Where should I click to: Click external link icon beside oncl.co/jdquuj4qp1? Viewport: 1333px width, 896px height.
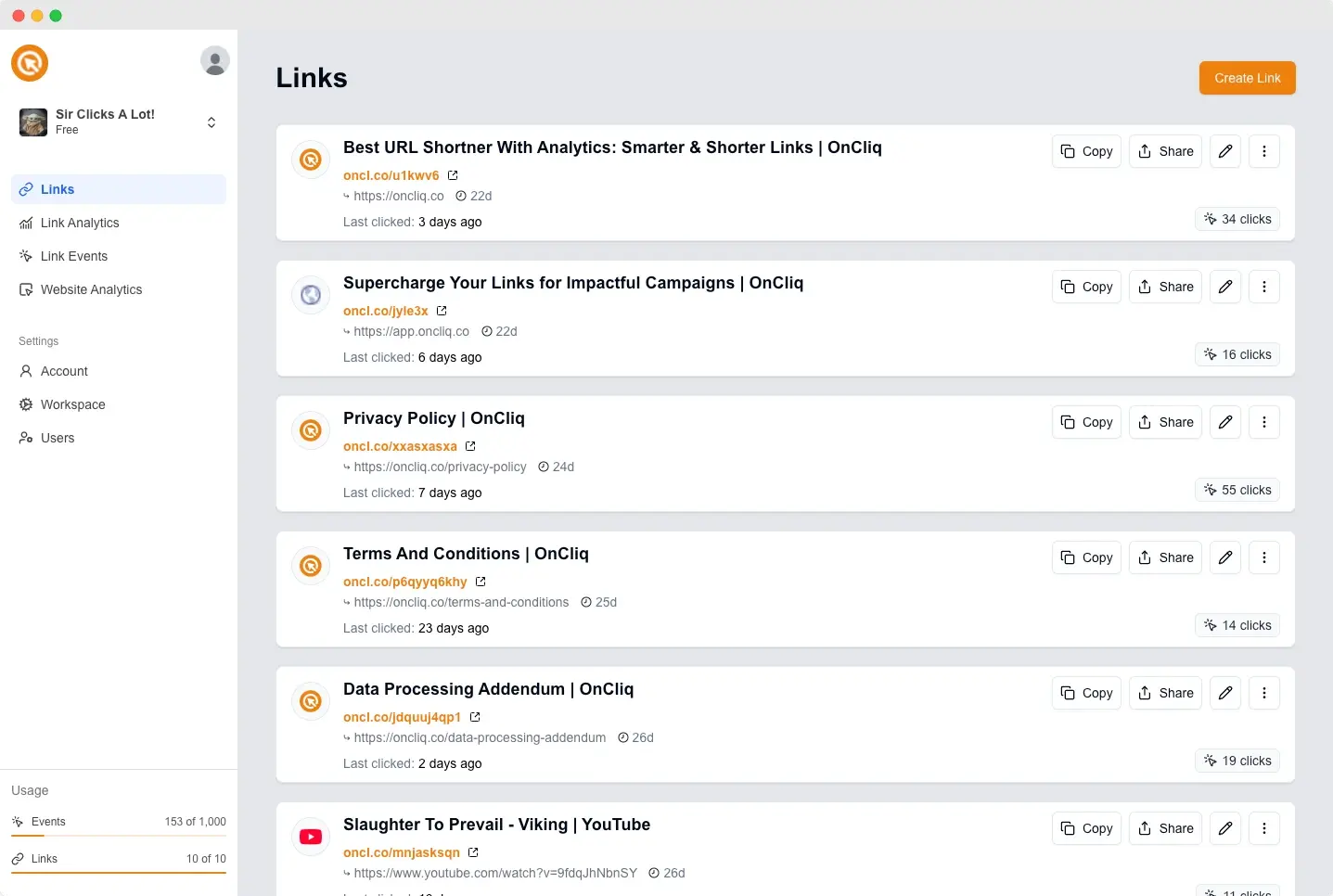coord(475,717)
